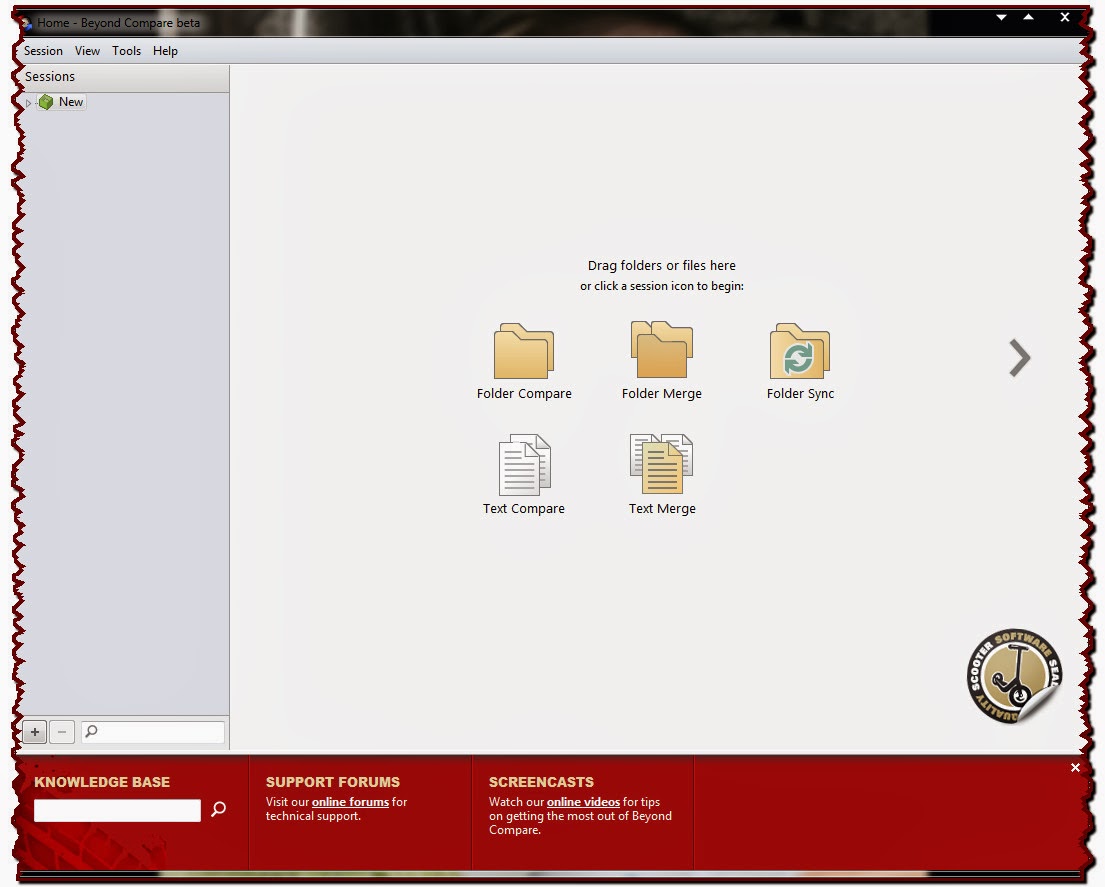Click the Beyond Compare title bar app icon
Screen dimensions: 1105x887
pos(25,23)
